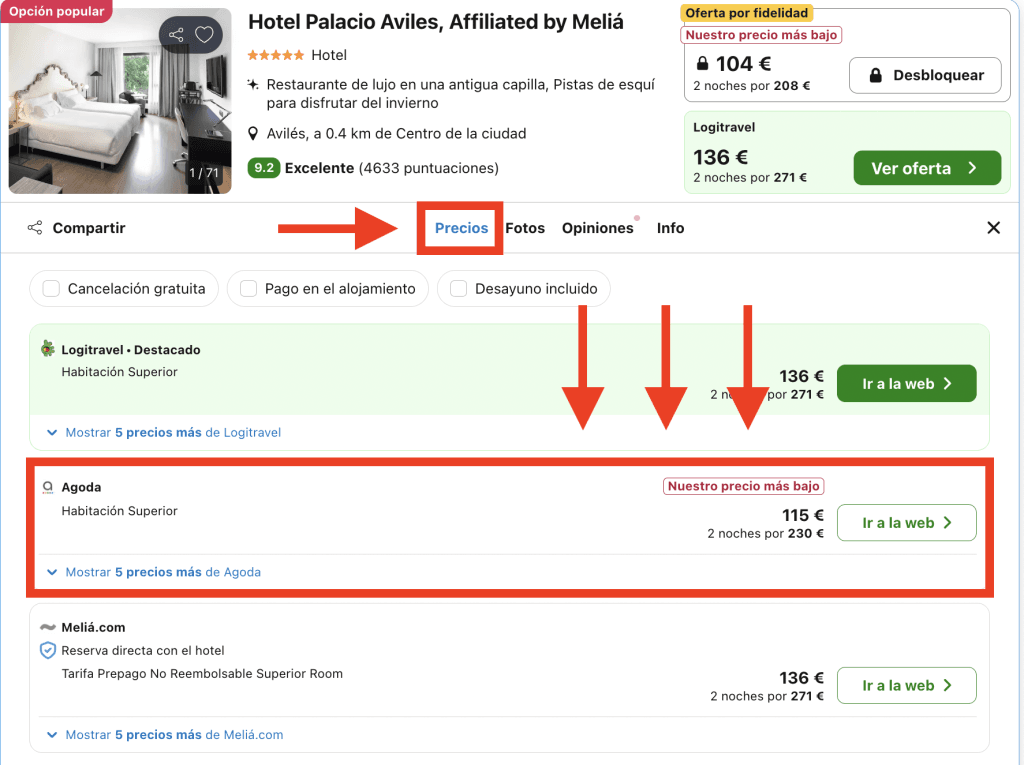This screenshot has width=1024, height=765.
Task: Check the Desayuno incluido filter
Action: (x=459, y=289)
